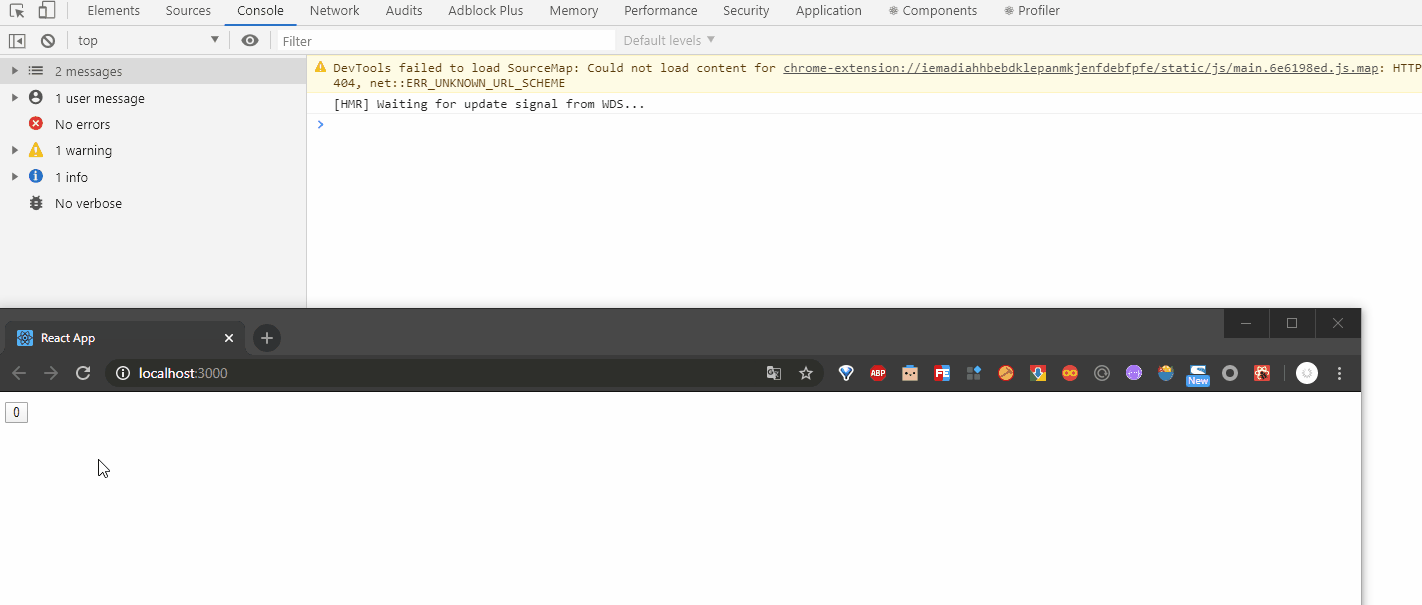Open the Performance tab

click(x=661, y=11)
